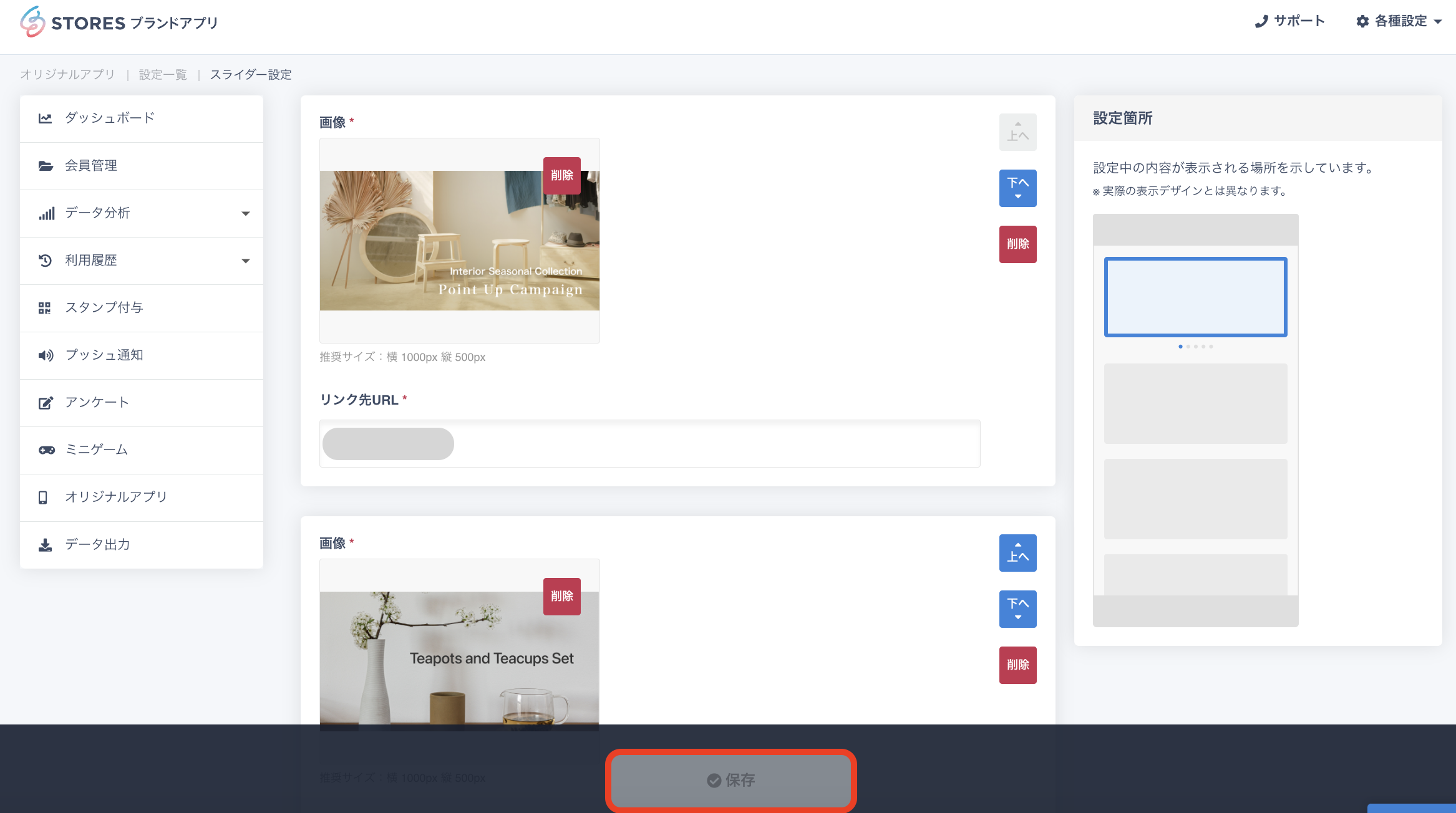Click the 会員管理 folder icon
The height and width of the screenshot is (813, 1456).
pos(46,166)
